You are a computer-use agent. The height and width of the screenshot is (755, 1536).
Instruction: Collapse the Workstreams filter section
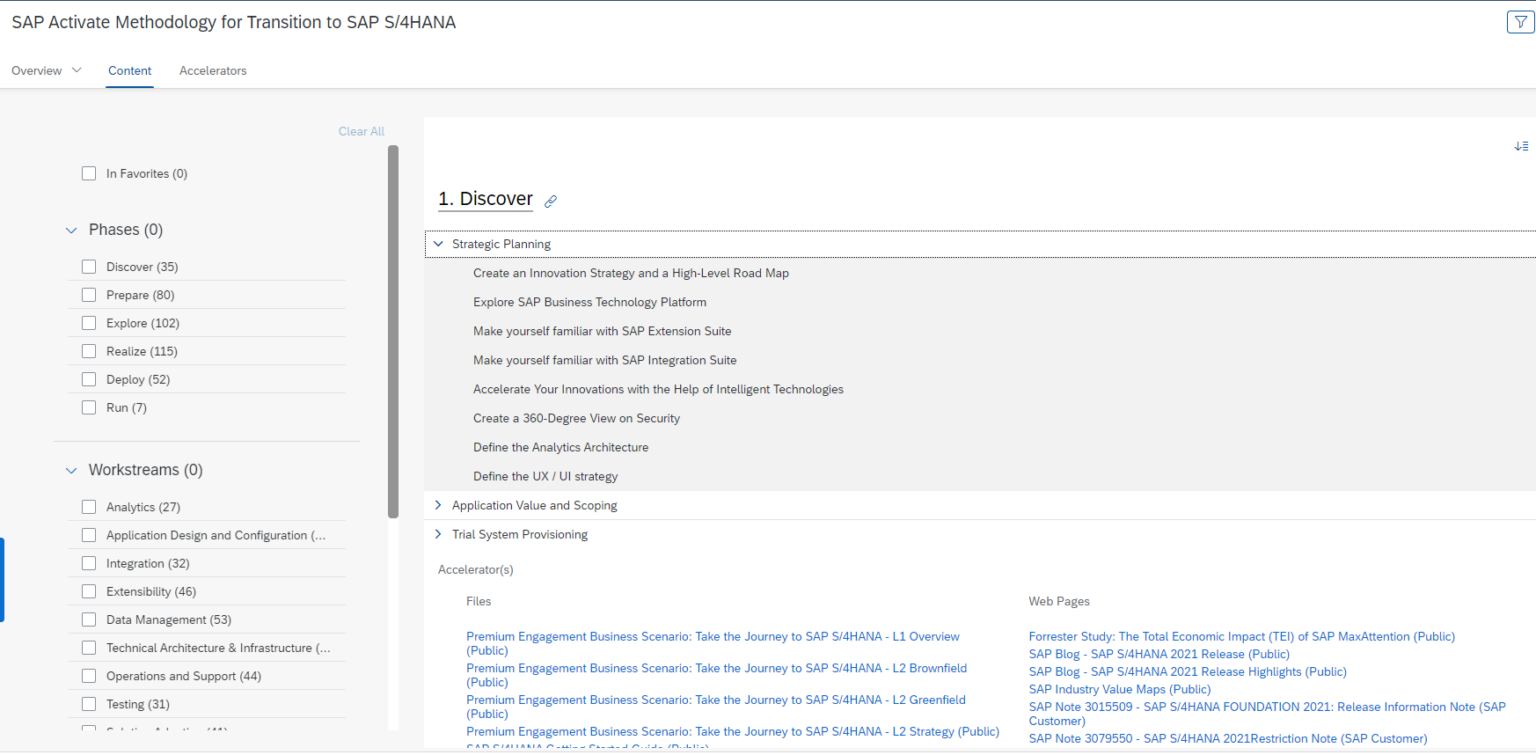(71, 470)
